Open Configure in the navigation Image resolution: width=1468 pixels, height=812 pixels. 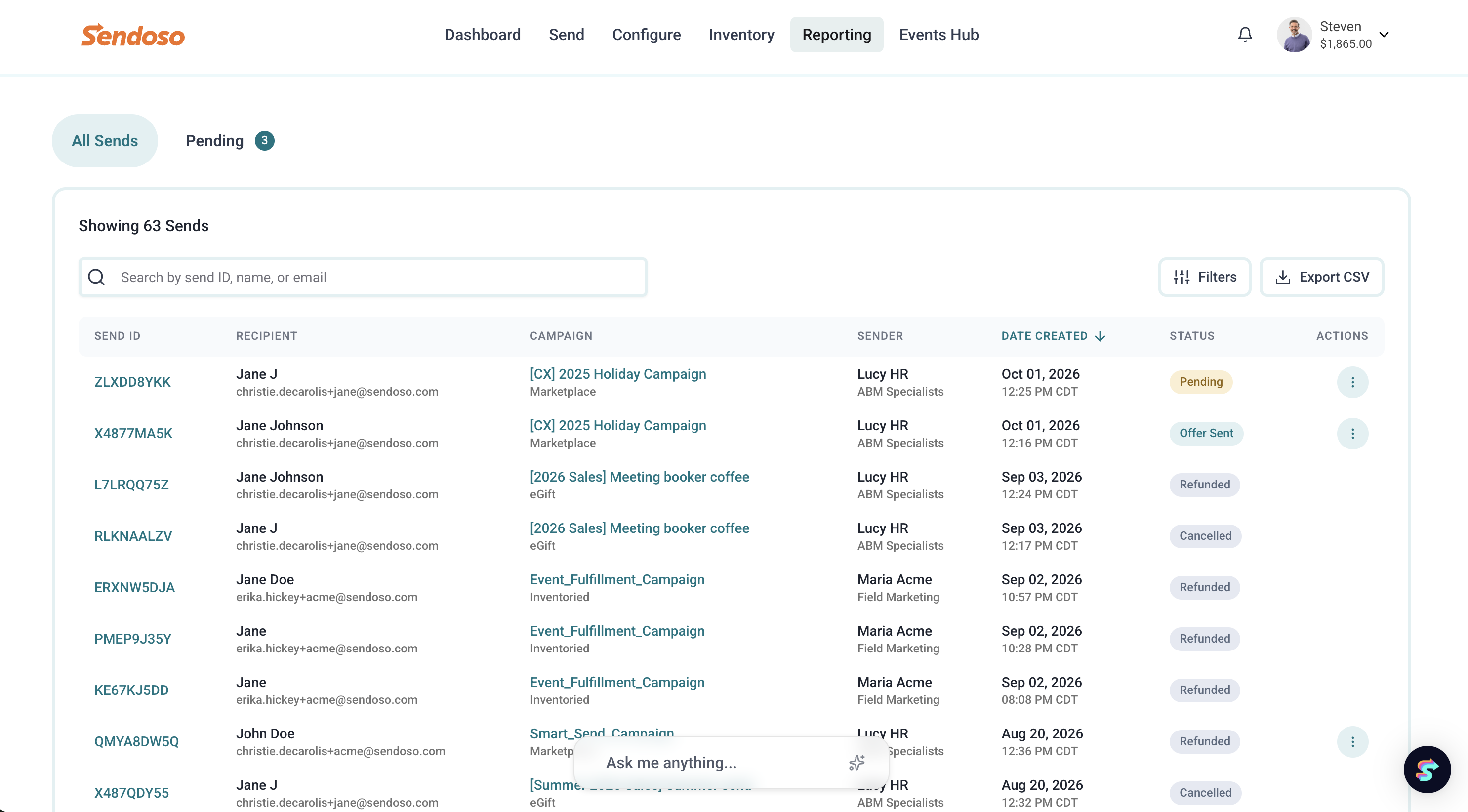pos(646,35)
